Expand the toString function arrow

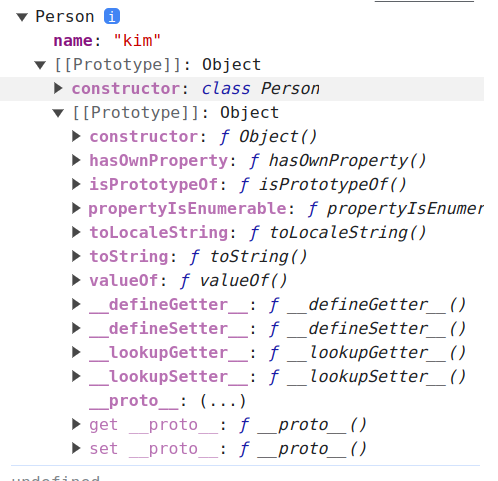point(76,256)
